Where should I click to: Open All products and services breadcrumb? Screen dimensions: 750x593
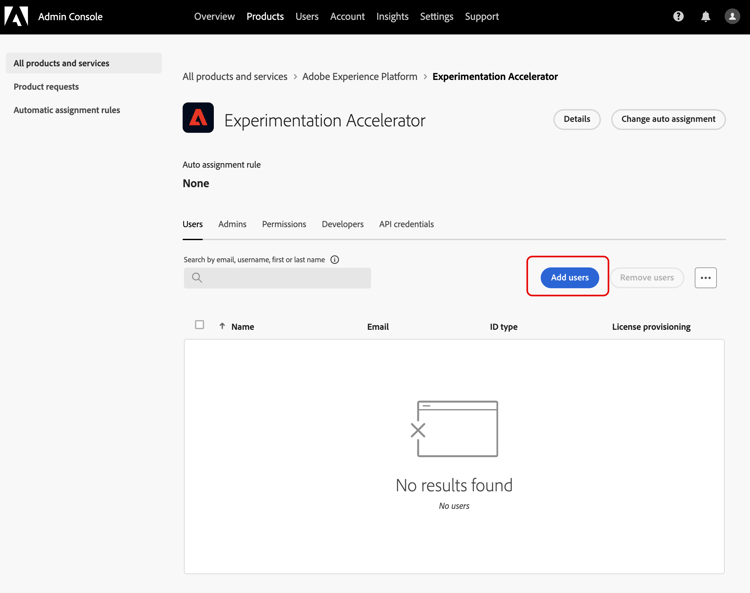pos(235,77)
